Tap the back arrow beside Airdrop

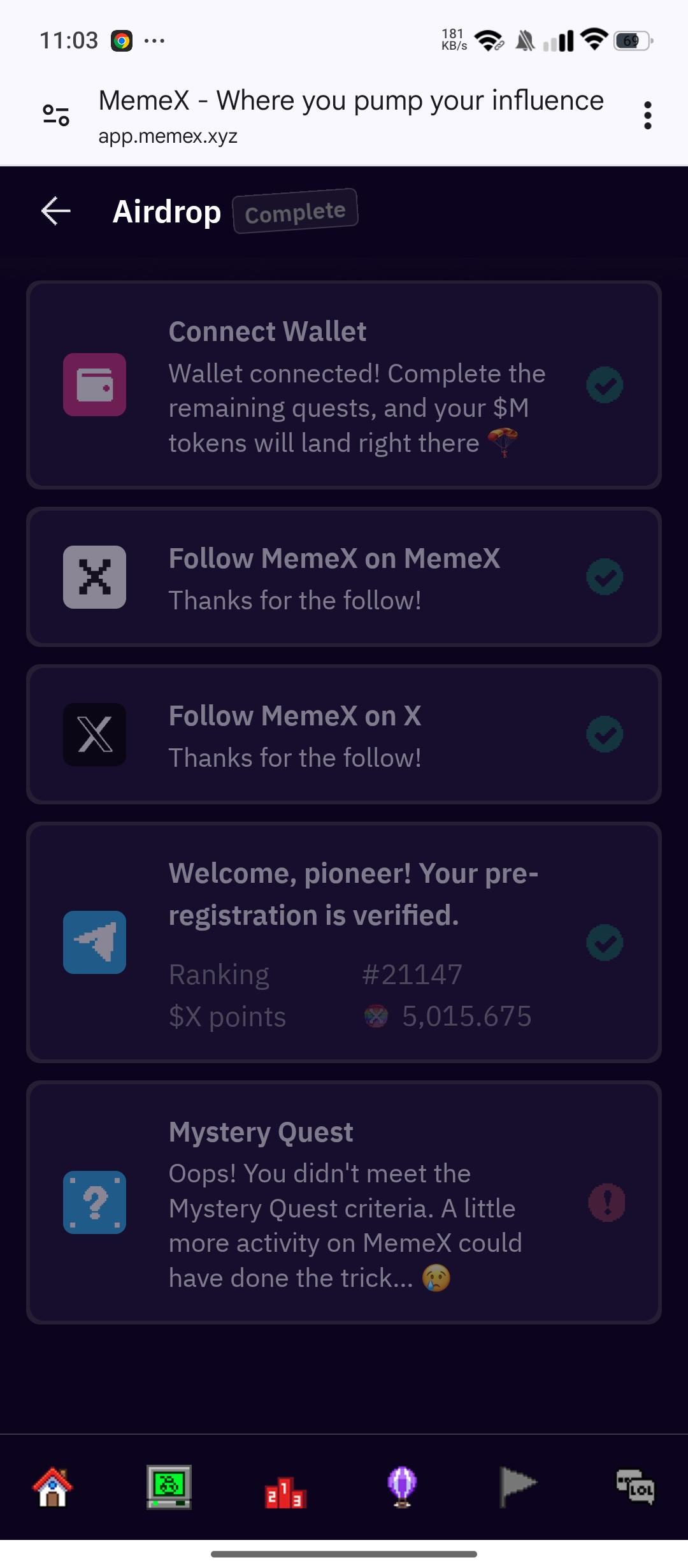[x=55, y=211]
